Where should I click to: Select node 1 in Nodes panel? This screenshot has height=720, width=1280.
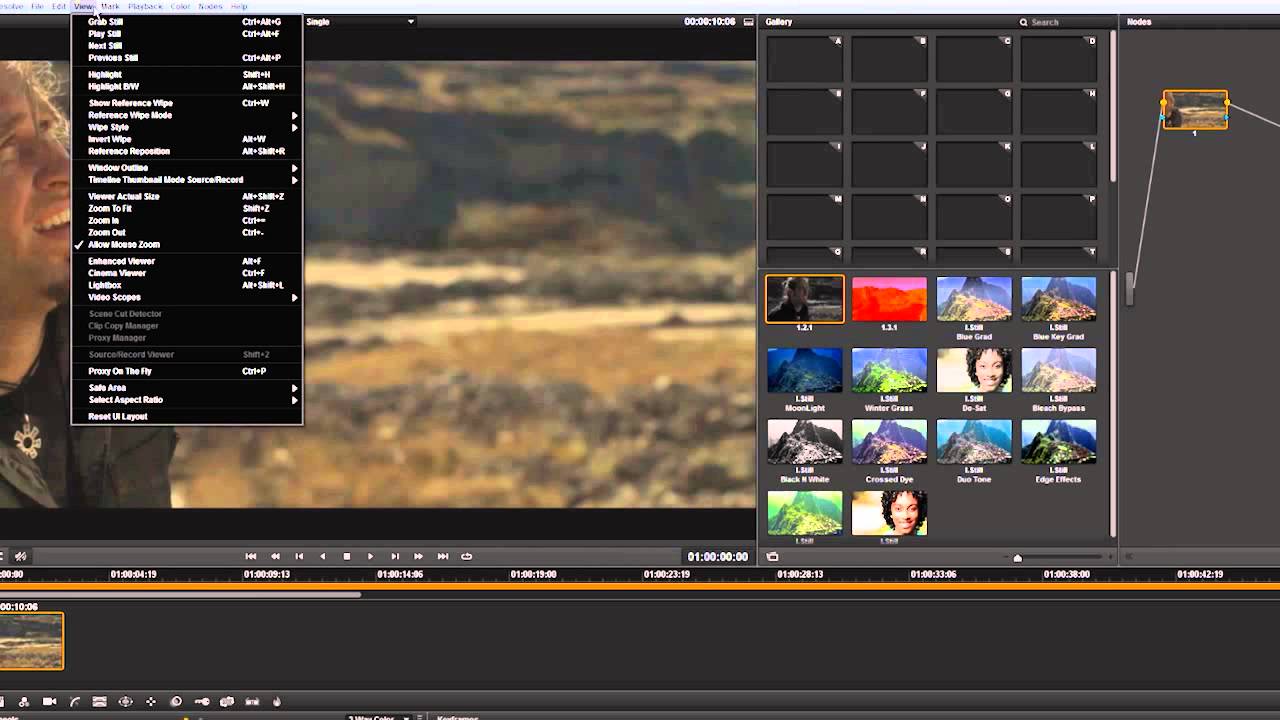pos(1195,110)
